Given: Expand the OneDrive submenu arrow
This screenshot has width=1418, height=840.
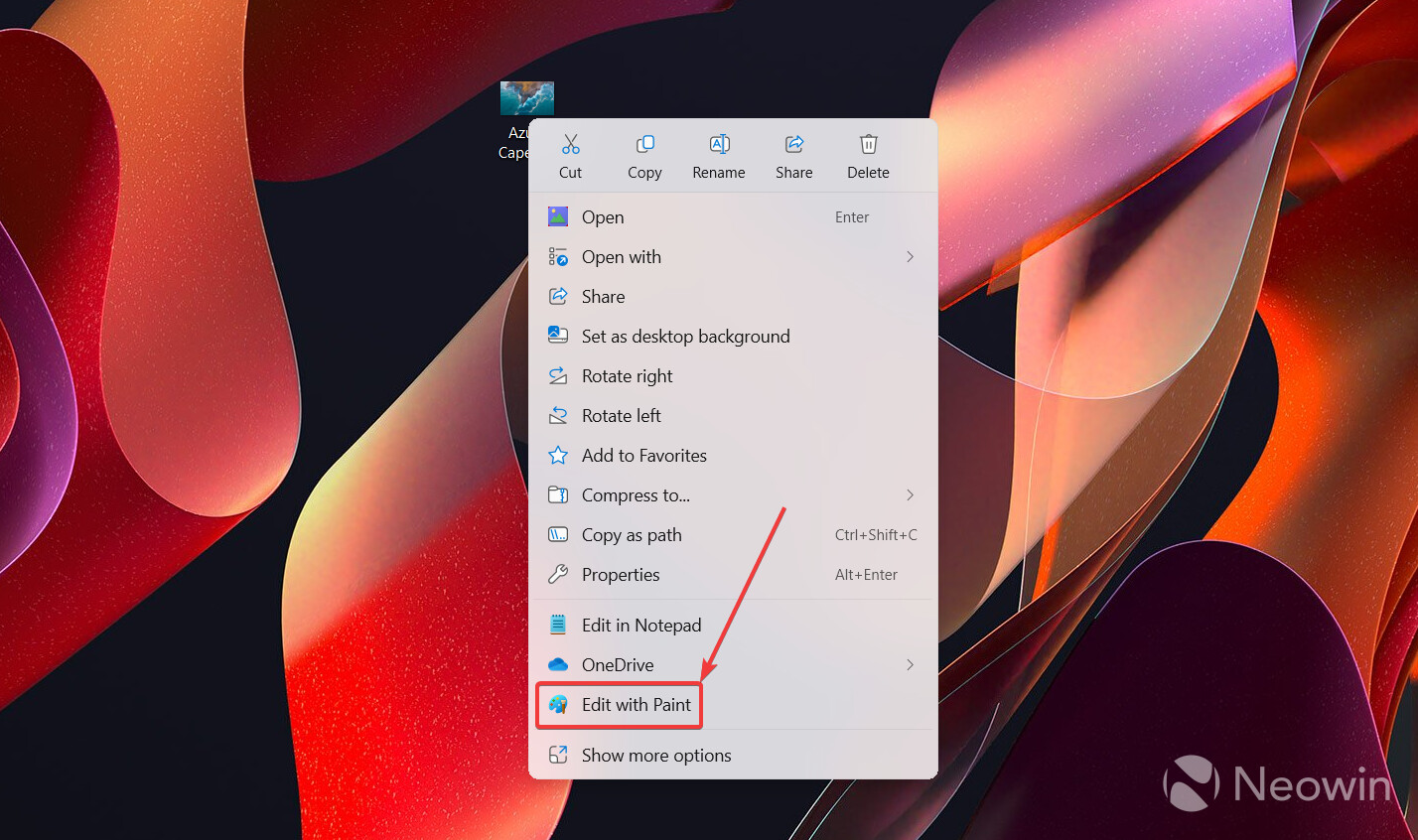Looking at the screenshot, I should click(910, 664).
